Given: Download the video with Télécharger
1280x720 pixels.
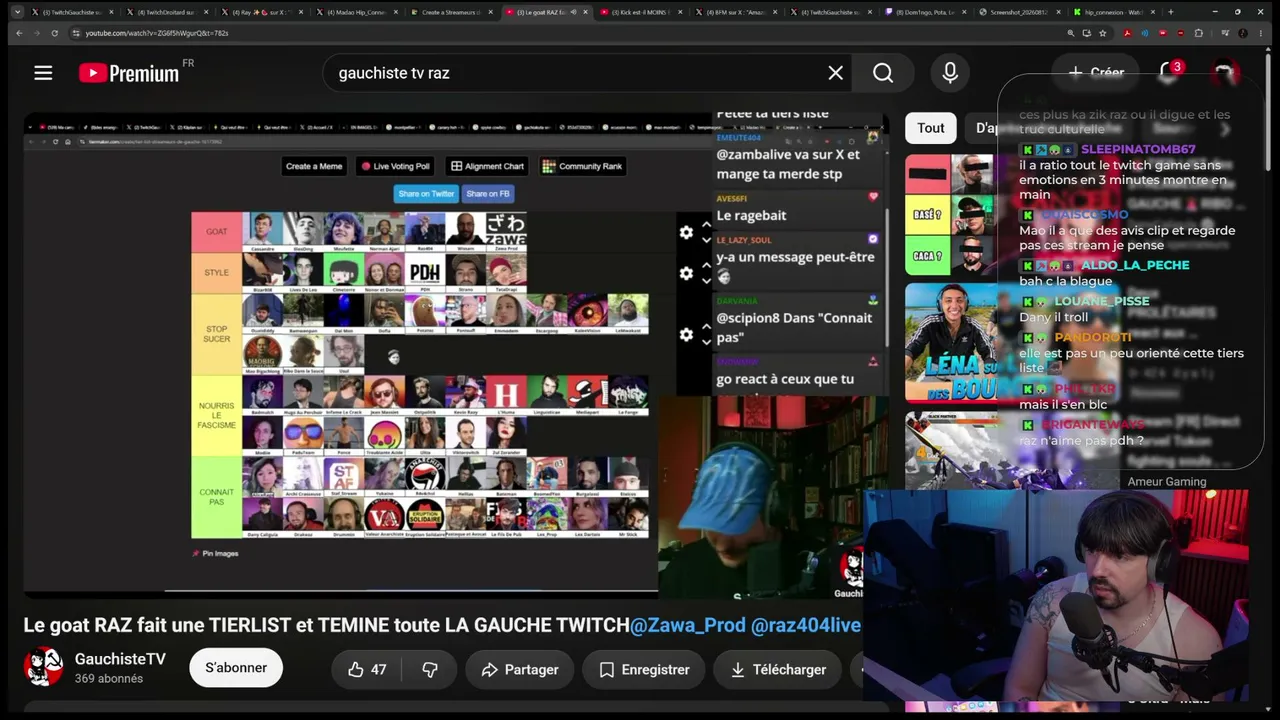Looking at the screenshot, I should [778, 669].
